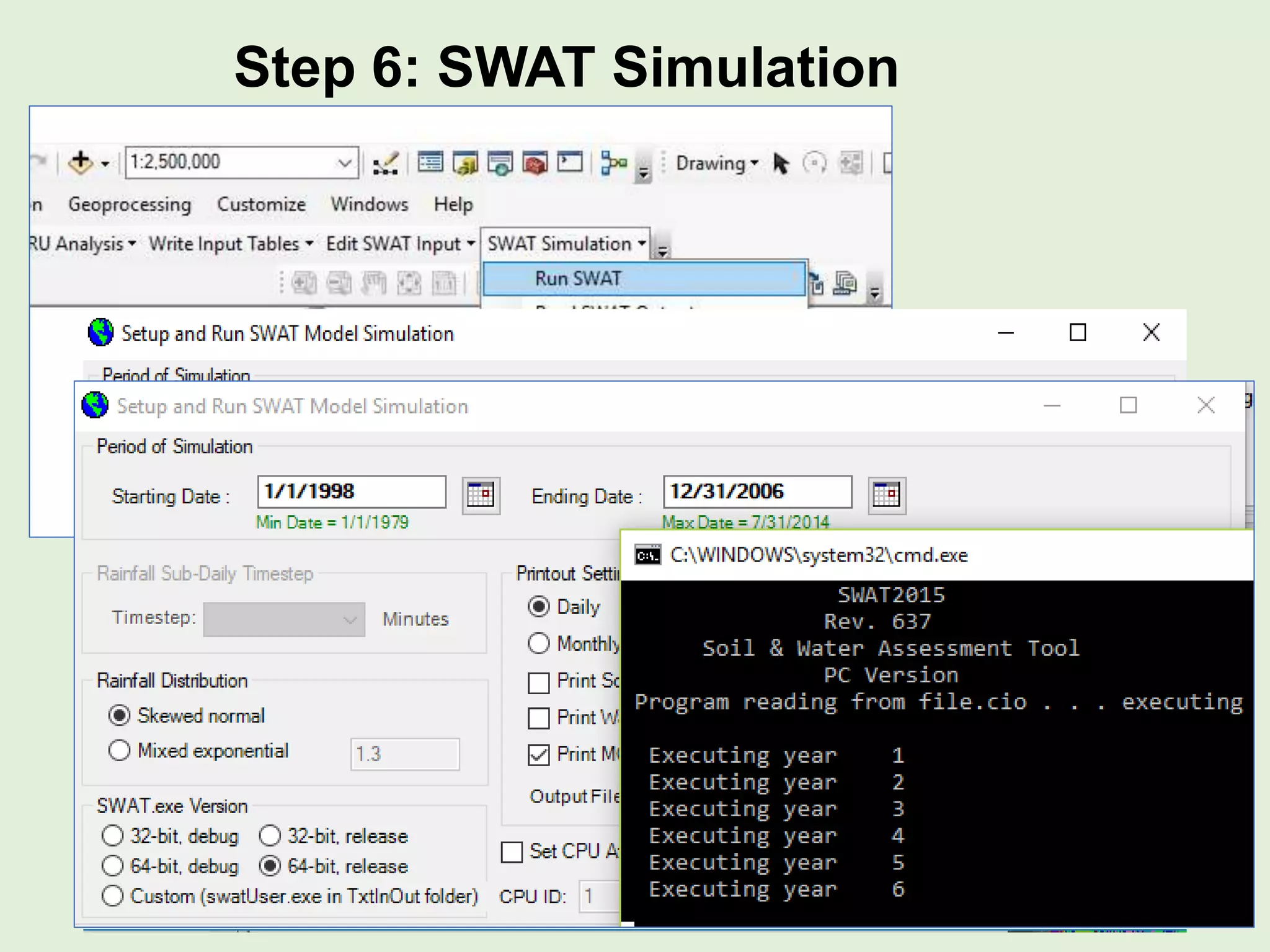1270x952 pixels.
Task: Select Custom swatUser.exe in TxtInOut option
Action: [112, 896]
